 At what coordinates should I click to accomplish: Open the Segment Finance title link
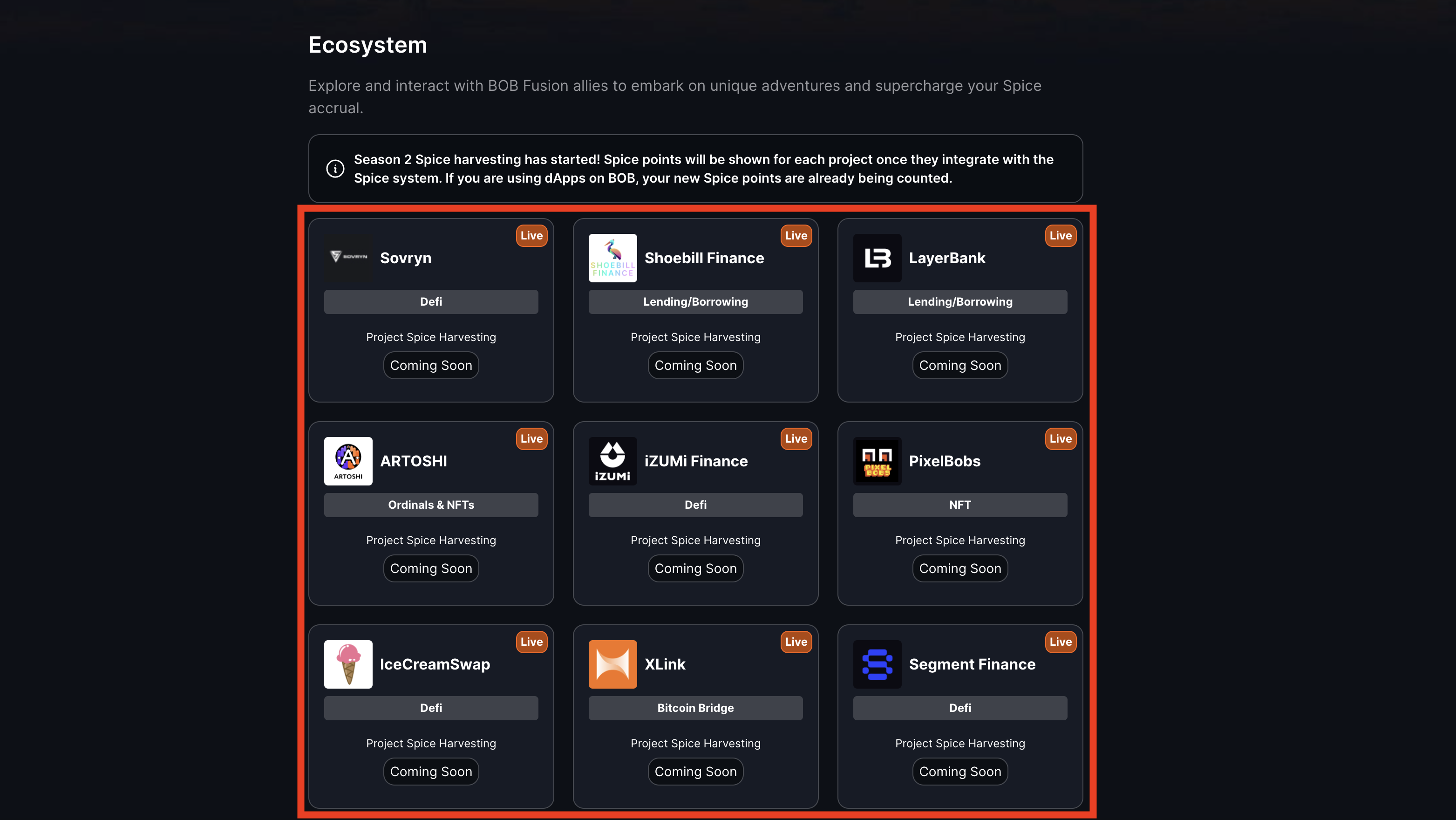[x=972, y=664]
